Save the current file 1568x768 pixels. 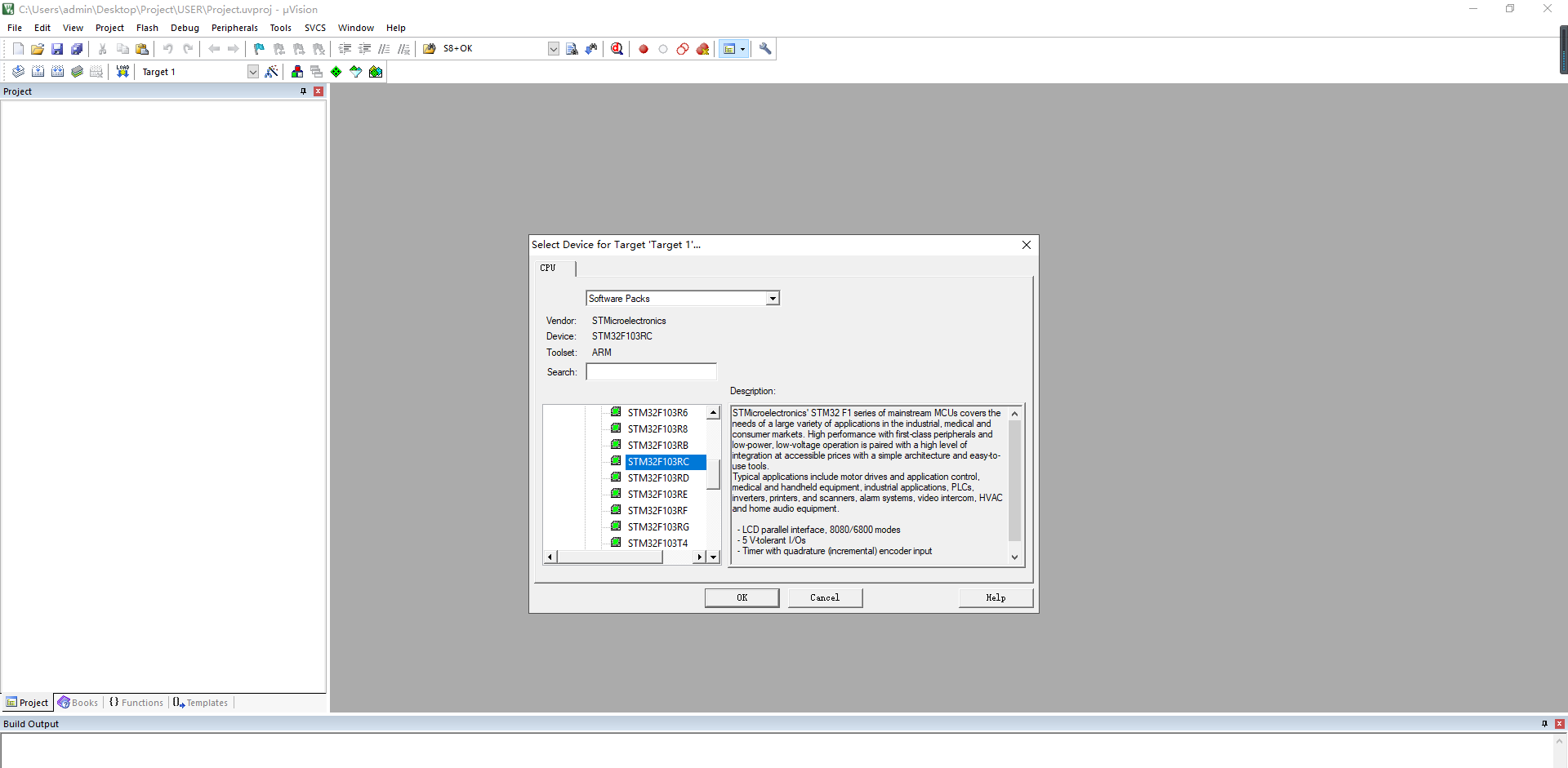(x=57, y=49)
